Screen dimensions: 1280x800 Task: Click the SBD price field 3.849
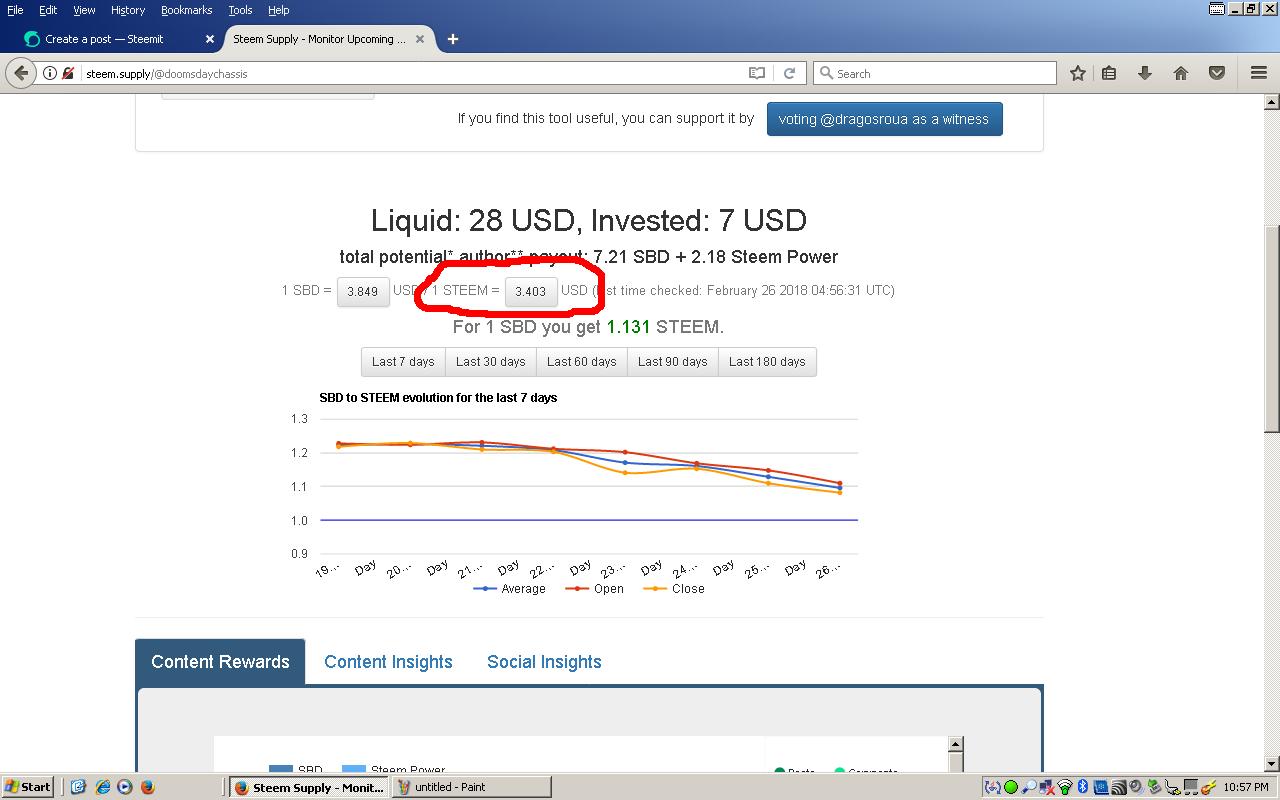pyautogui.click(x=363, y=291)
